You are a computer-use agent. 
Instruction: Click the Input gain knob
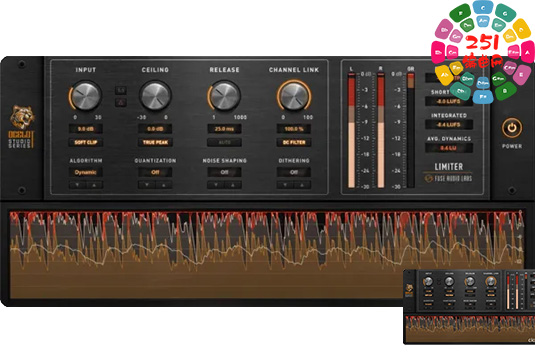86,96
